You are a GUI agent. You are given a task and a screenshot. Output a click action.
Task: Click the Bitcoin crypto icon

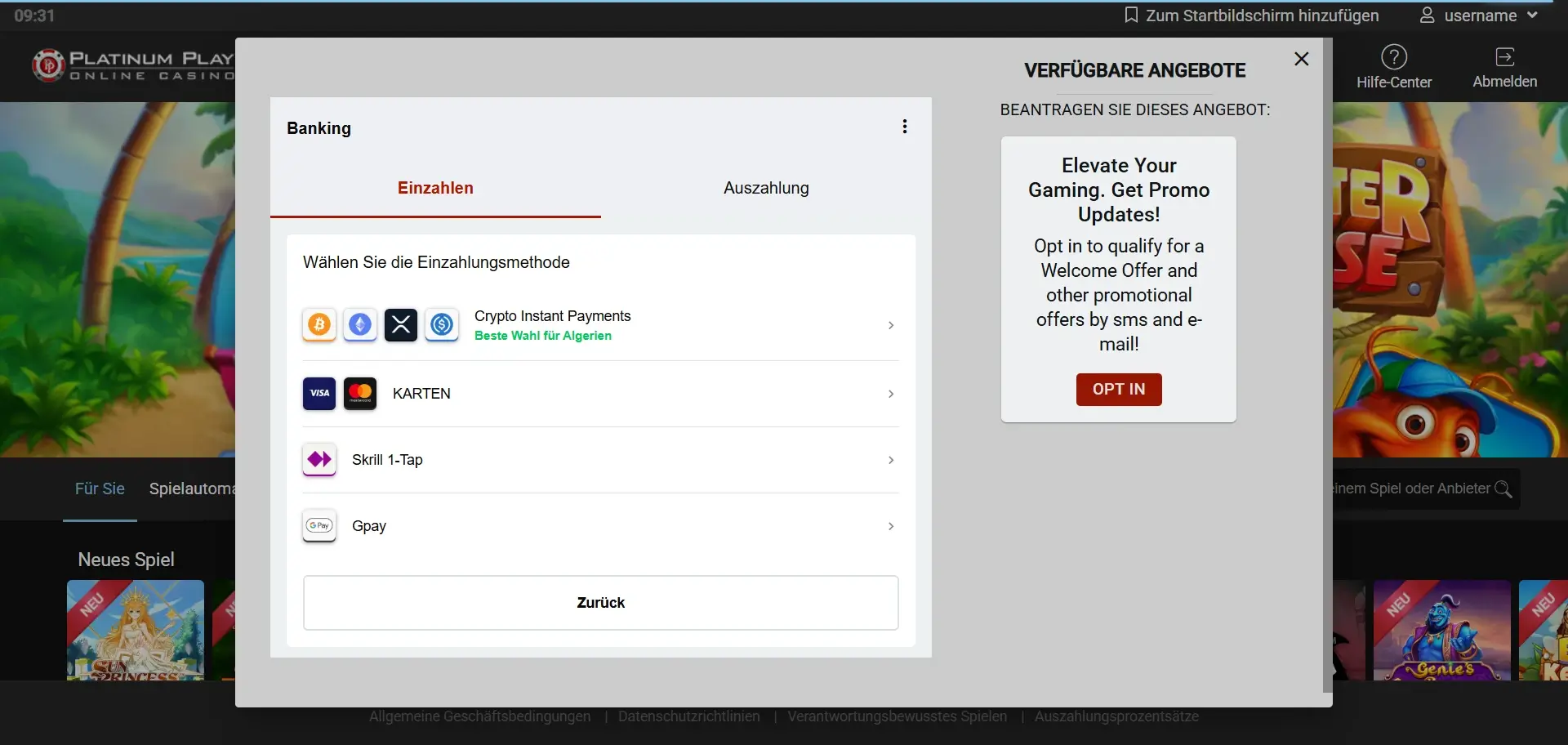click(319, 325)
